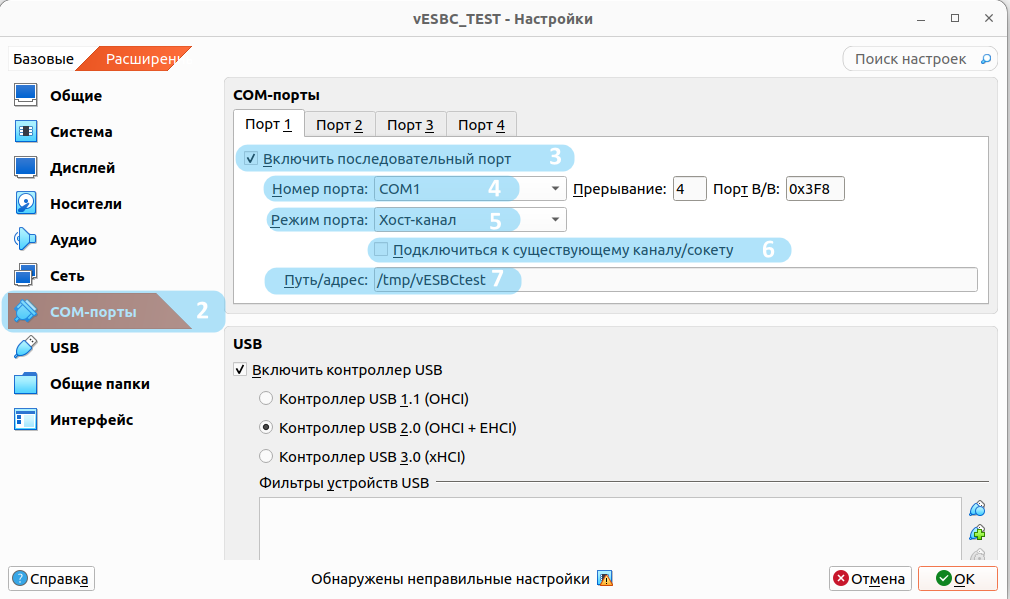The width and height of the screenshot is (1010, 599).
Task: Choose Контроллер USB 1.1 (OHCI) option
Action: (266, 399)
